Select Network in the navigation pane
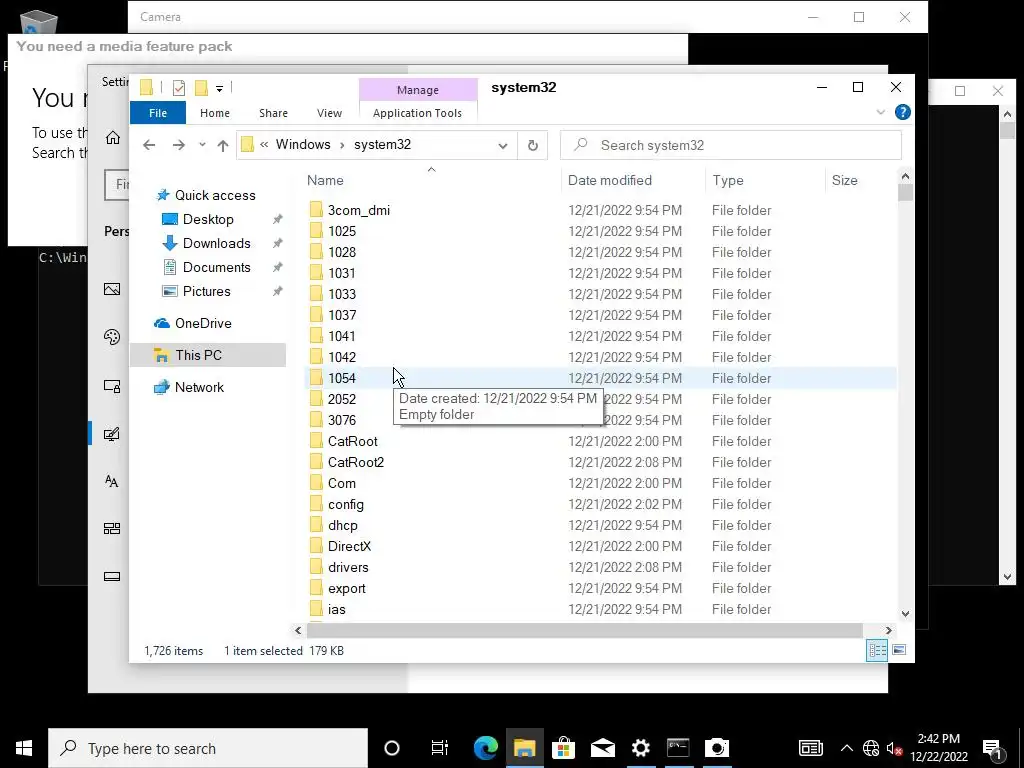Viewport: 1024px width, 768px height. pos(199,387)
